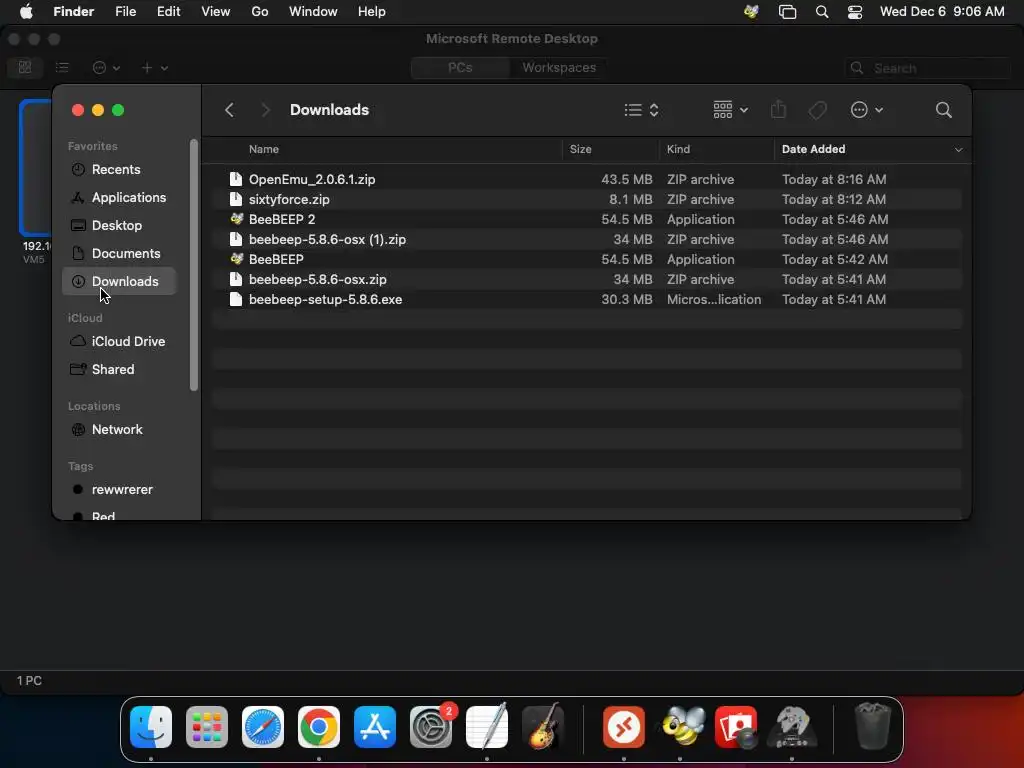Open Remote Desktop add (+) dropdown

tap(155, 68)
